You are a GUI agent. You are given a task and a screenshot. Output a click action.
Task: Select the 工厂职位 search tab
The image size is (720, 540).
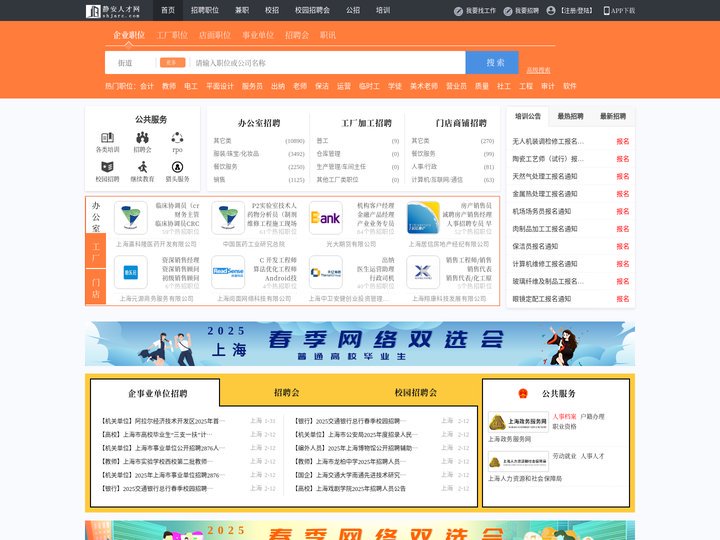[x=172, y=35]
